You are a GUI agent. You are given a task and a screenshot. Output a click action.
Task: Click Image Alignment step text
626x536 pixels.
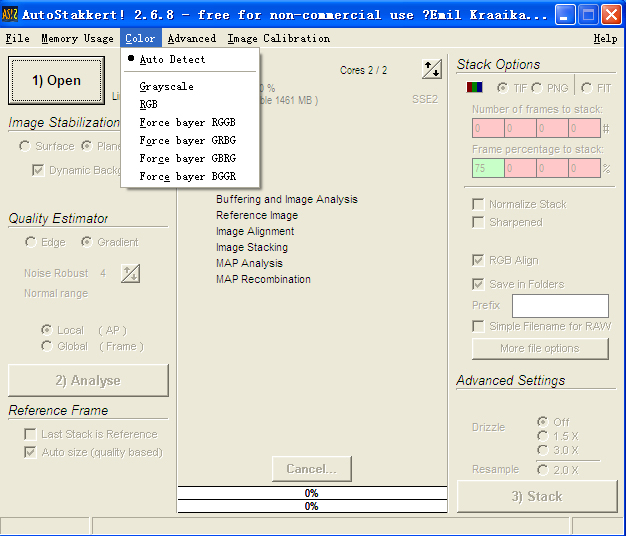[x=255, y=231]
